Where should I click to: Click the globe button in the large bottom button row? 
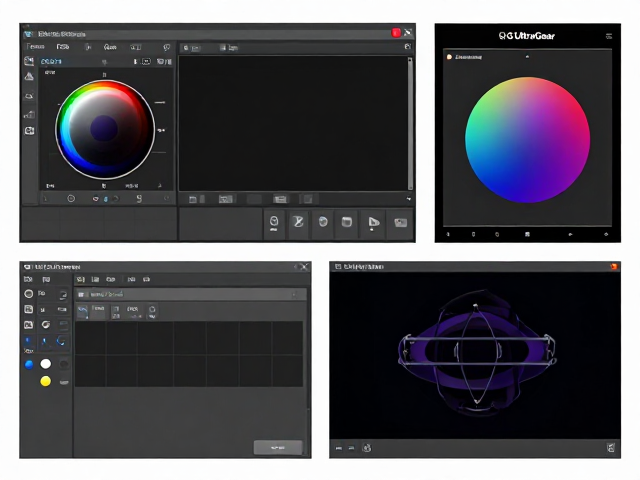click(x=323, y=222)
